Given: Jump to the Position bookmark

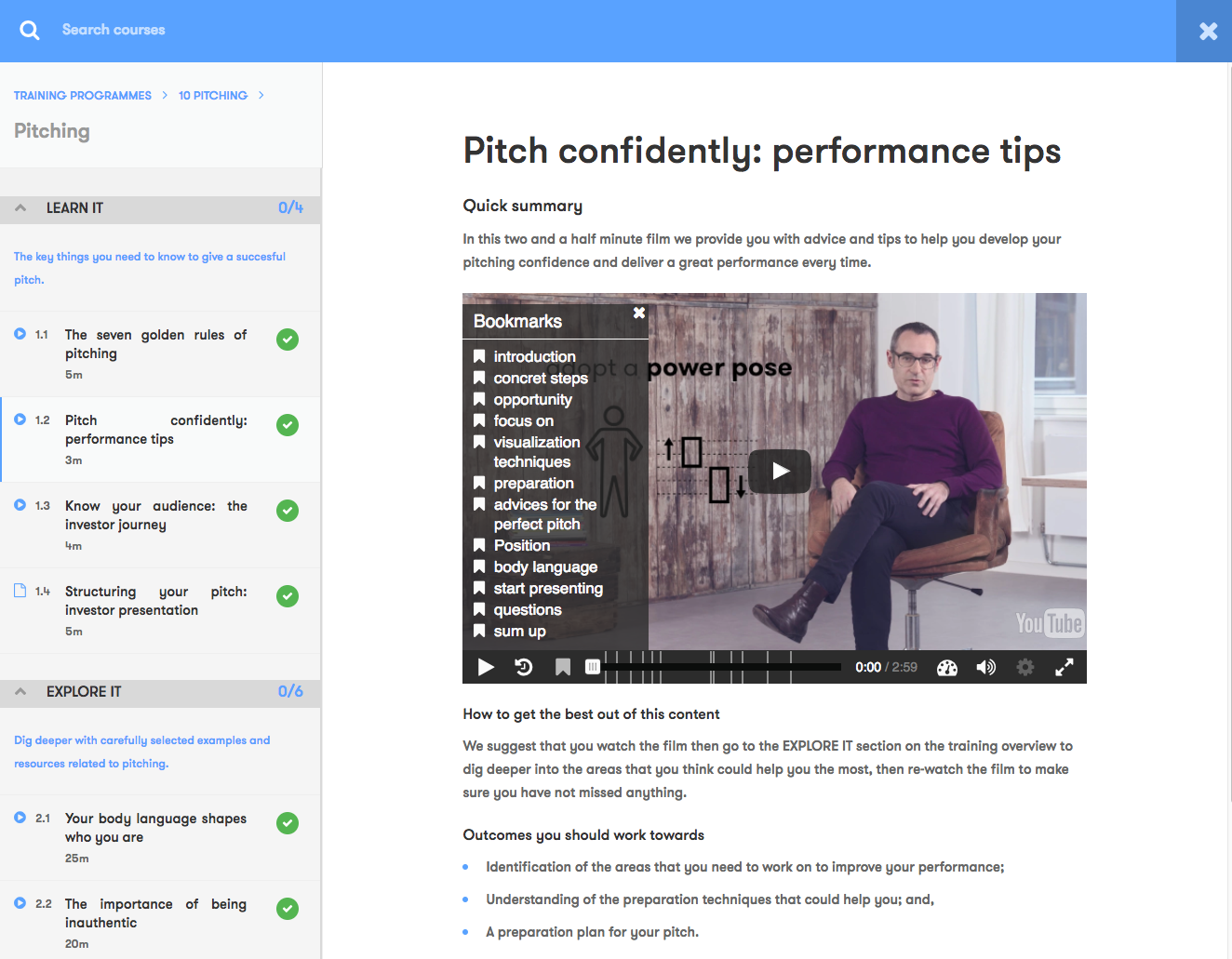Looking at the screenshot, I should point(521,545).
